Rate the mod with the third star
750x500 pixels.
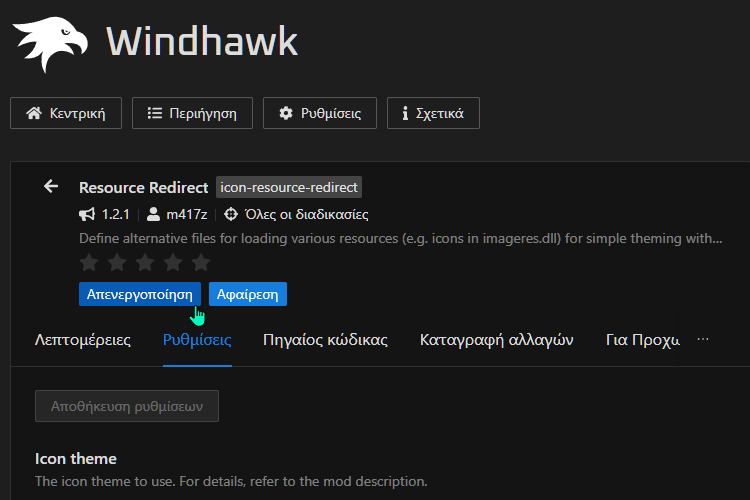[145, 262]
